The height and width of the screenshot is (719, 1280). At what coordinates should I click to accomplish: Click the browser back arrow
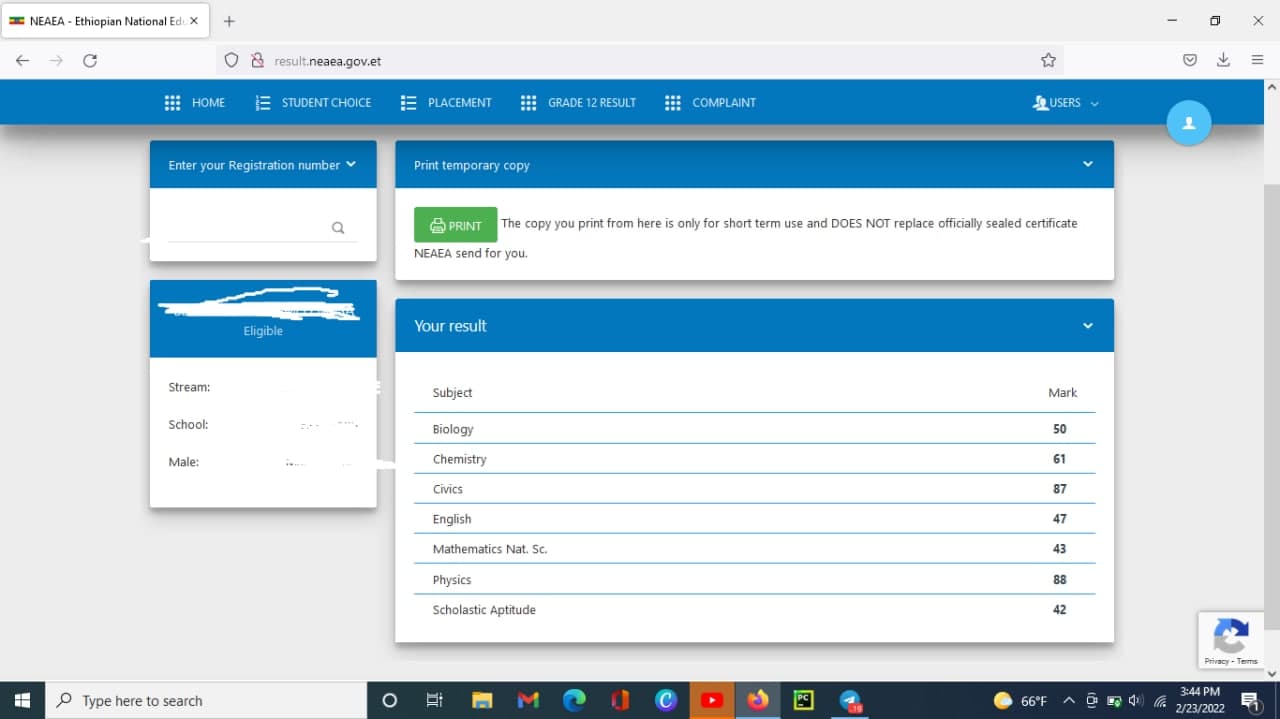(22, 60)
